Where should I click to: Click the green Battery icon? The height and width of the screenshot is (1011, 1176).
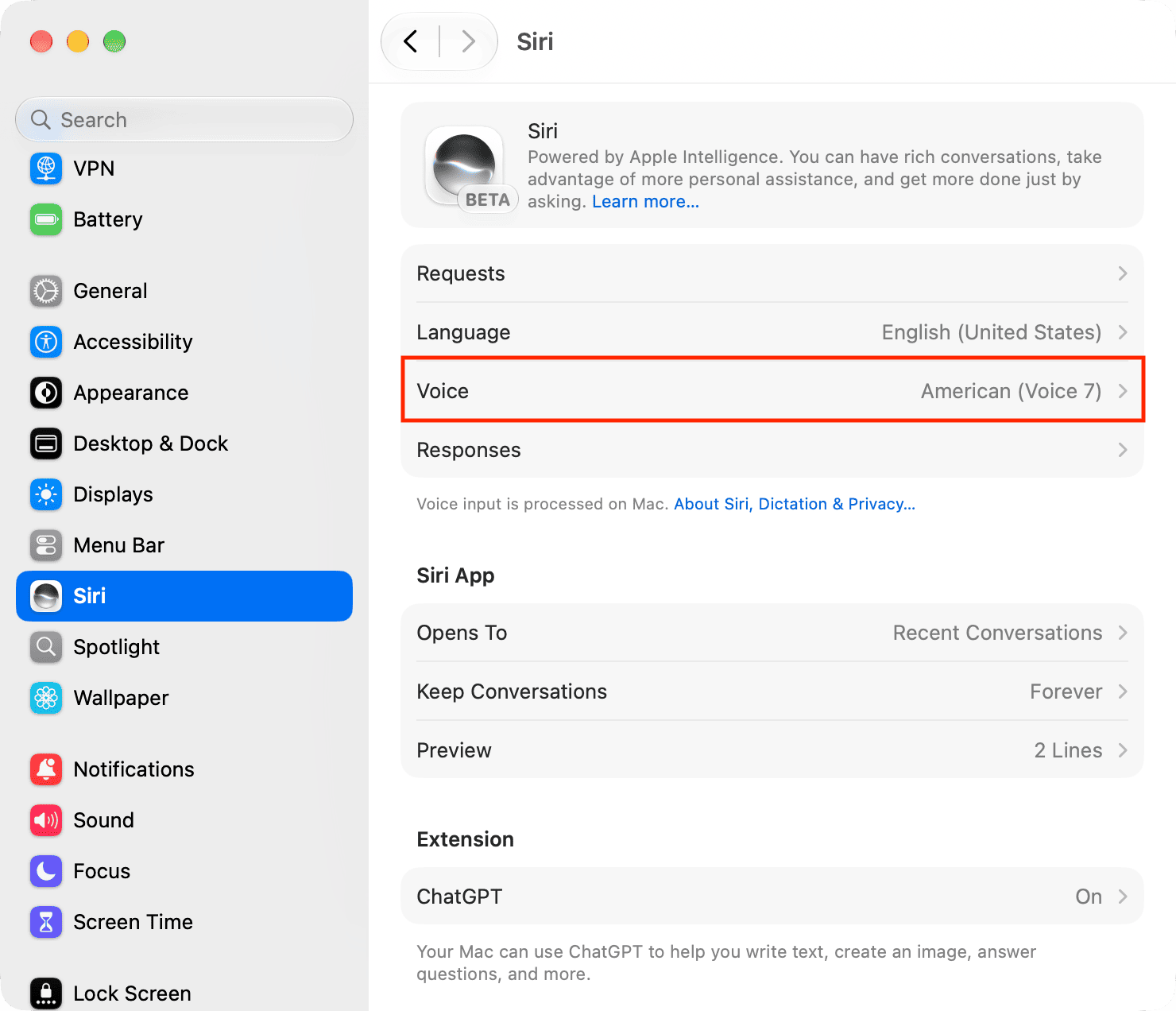pos(46,219)
